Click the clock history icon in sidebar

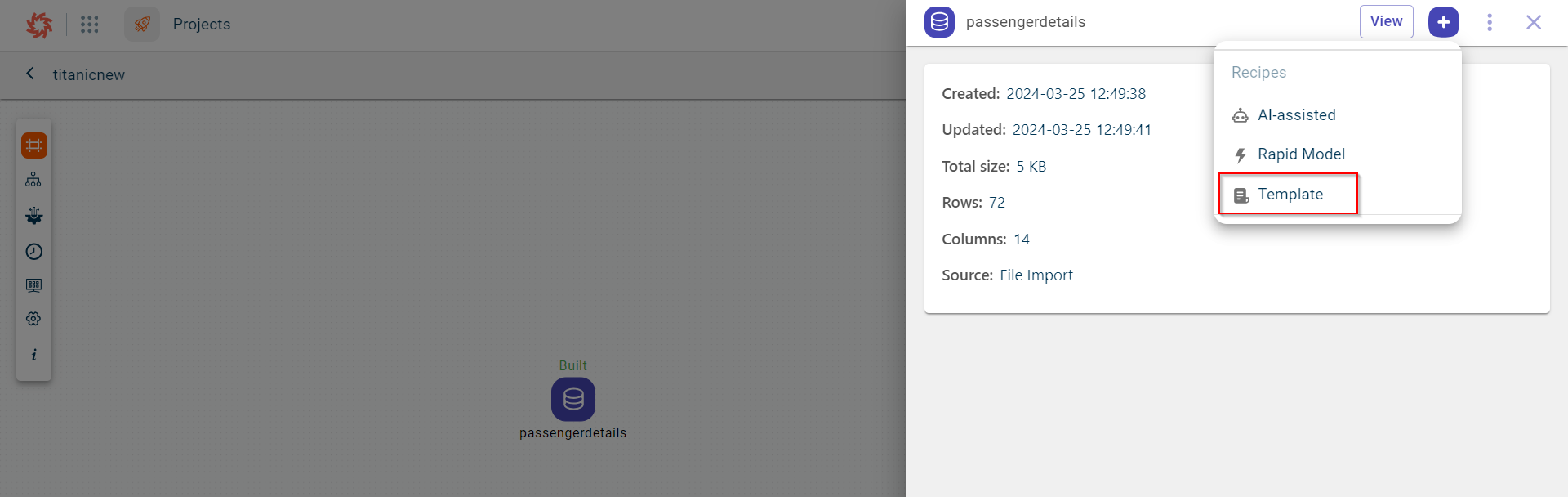tap(33, 252)
